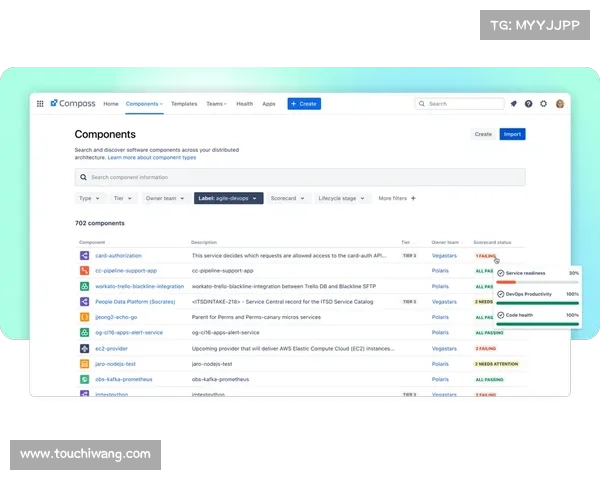Click the Owner team column header
The image size is (600, 480).
click(x=445, y=242)
